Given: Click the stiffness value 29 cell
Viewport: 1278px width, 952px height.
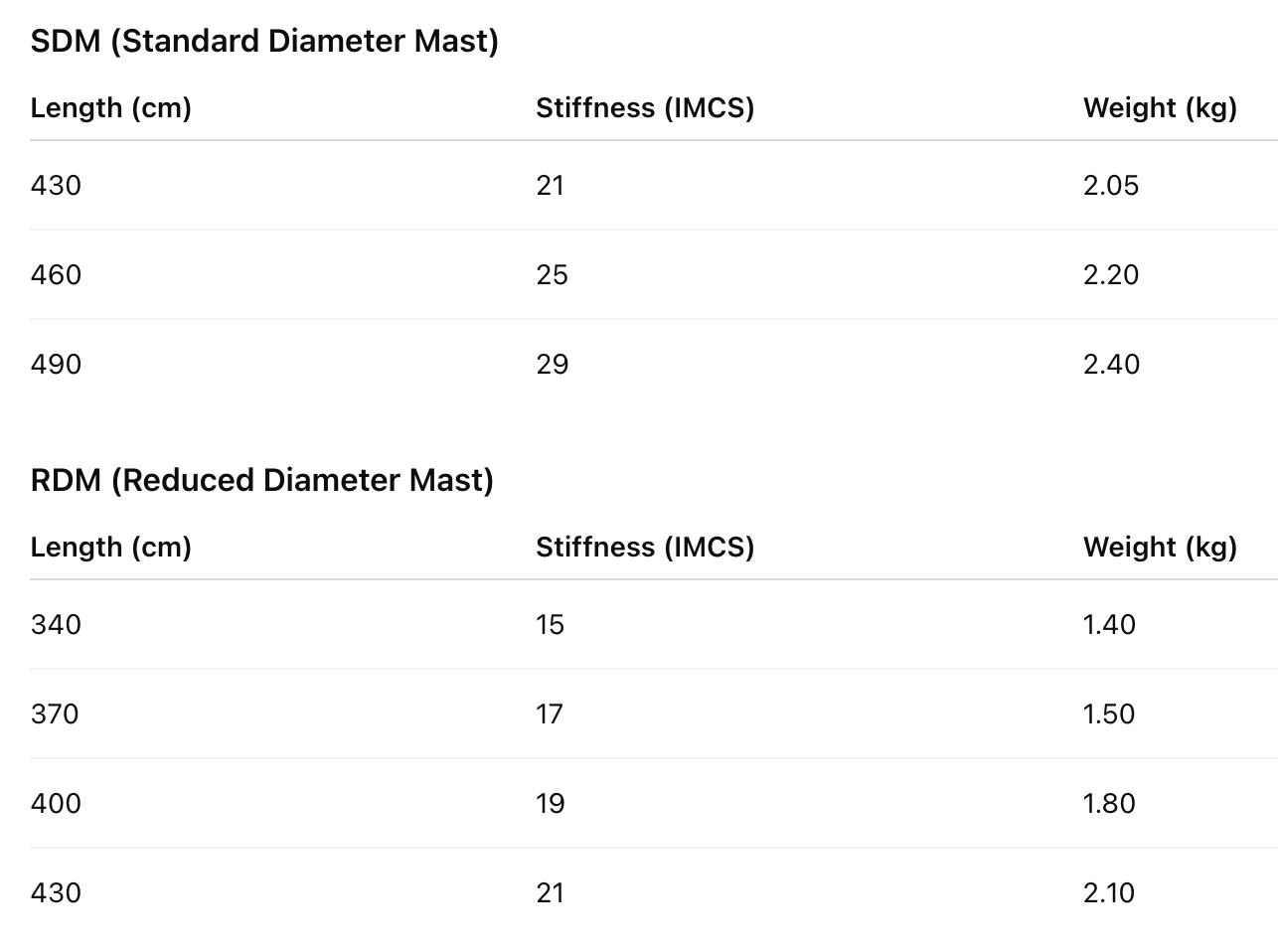Looking at the screenshot, I should [552, 364].
